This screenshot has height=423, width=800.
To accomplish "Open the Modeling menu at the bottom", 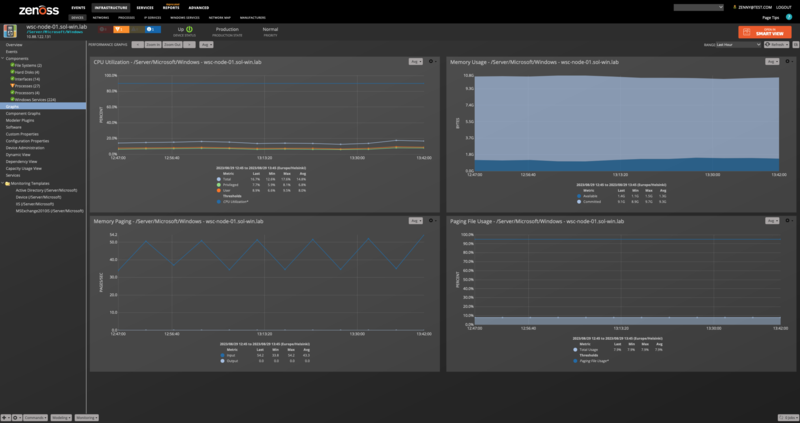I will [61, 417].
